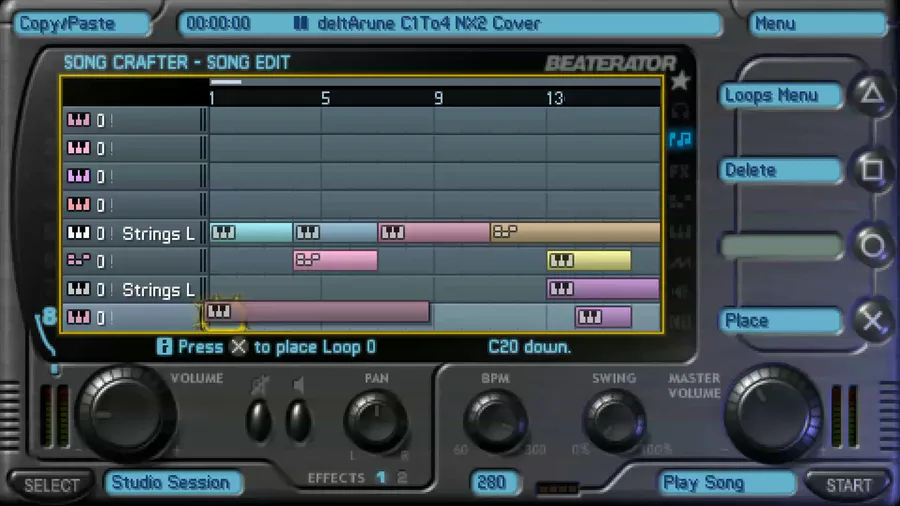Click keyboard instrument icon on track four
900x506 pixels.
(x=79, y=204)
